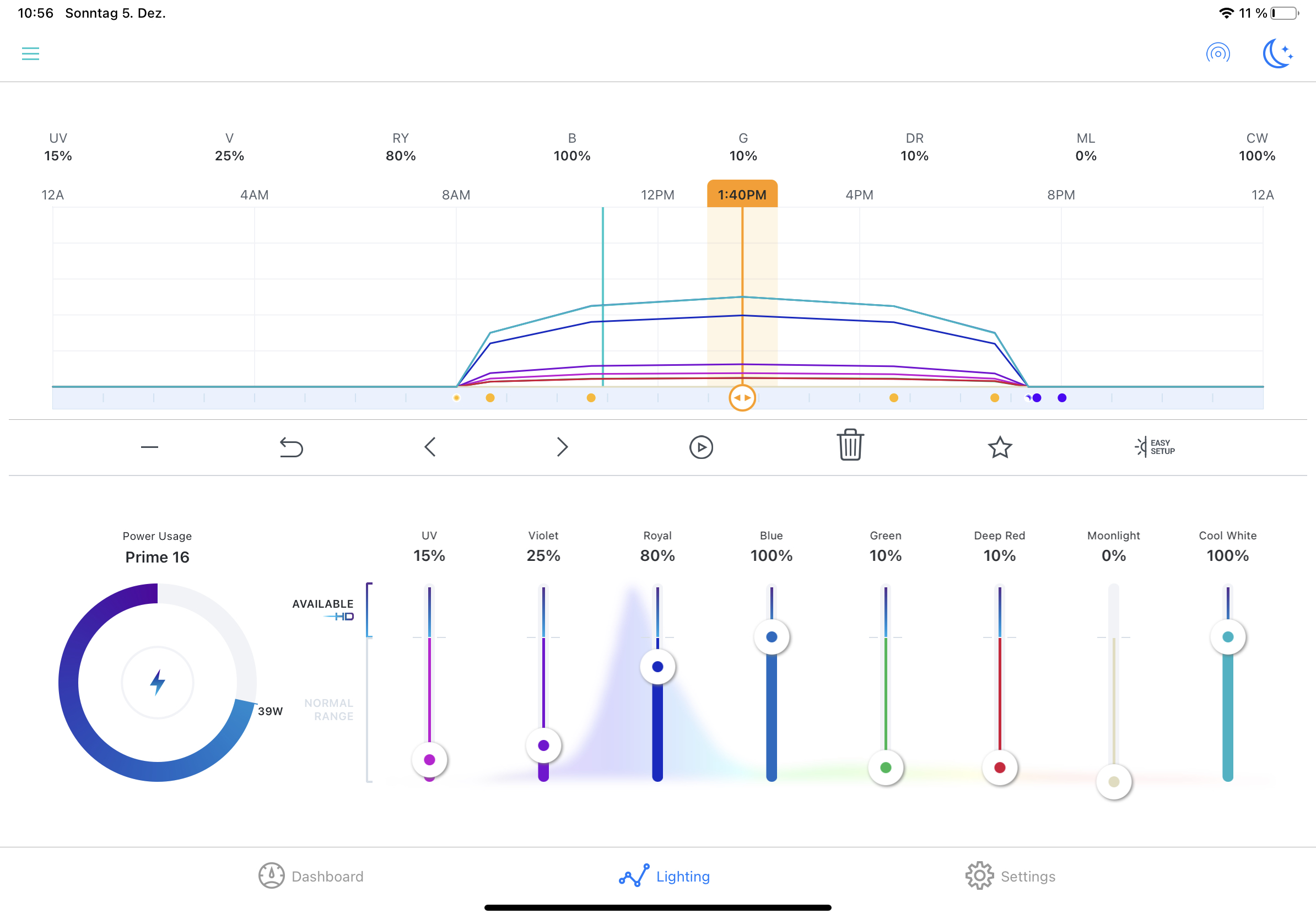
Task: Click the Cool White slider handle
Action: click(x=1227, y=637)
